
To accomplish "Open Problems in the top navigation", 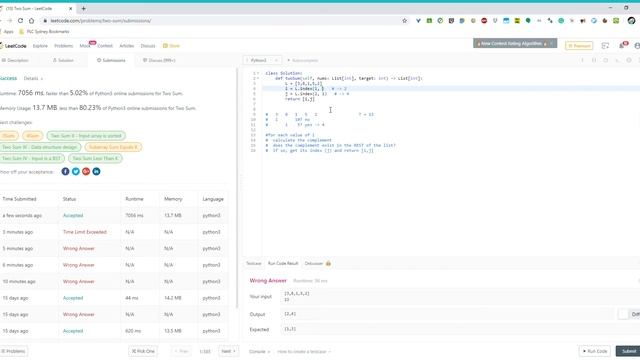I will click(63, 46).
